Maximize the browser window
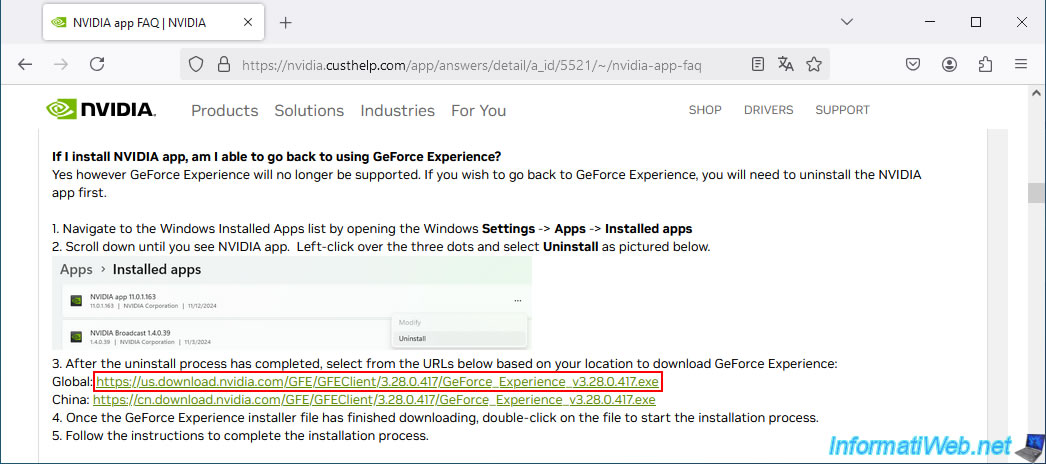1046x464 pixels. (x=976, y=22)
